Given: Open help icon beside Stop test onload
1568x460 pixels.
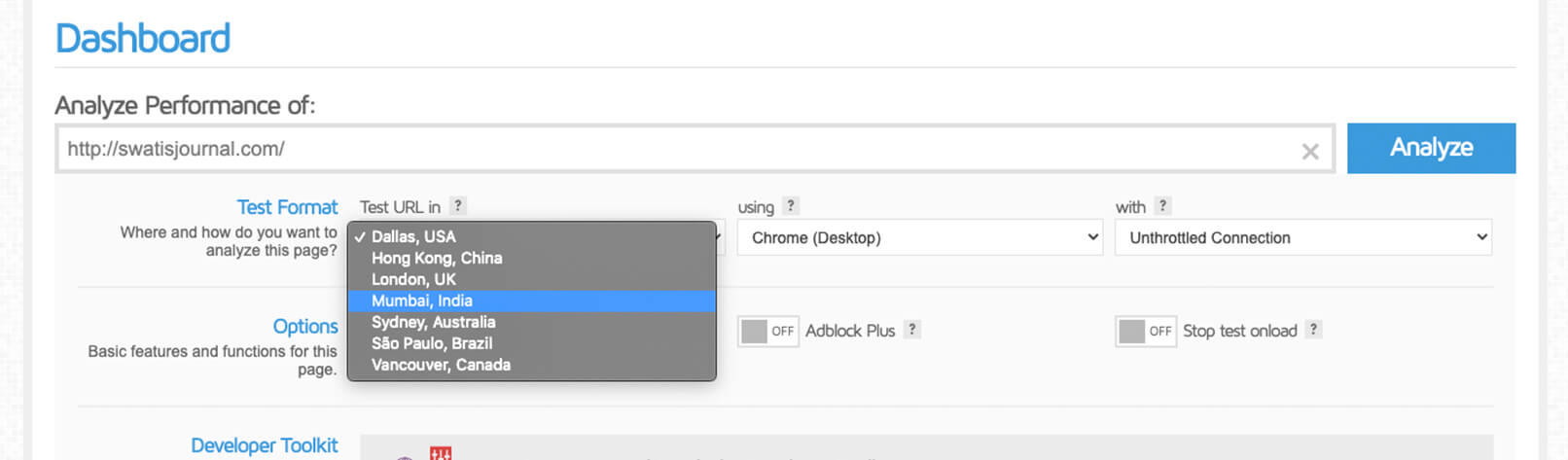Looking at the screenshot, I should 1313,330.
